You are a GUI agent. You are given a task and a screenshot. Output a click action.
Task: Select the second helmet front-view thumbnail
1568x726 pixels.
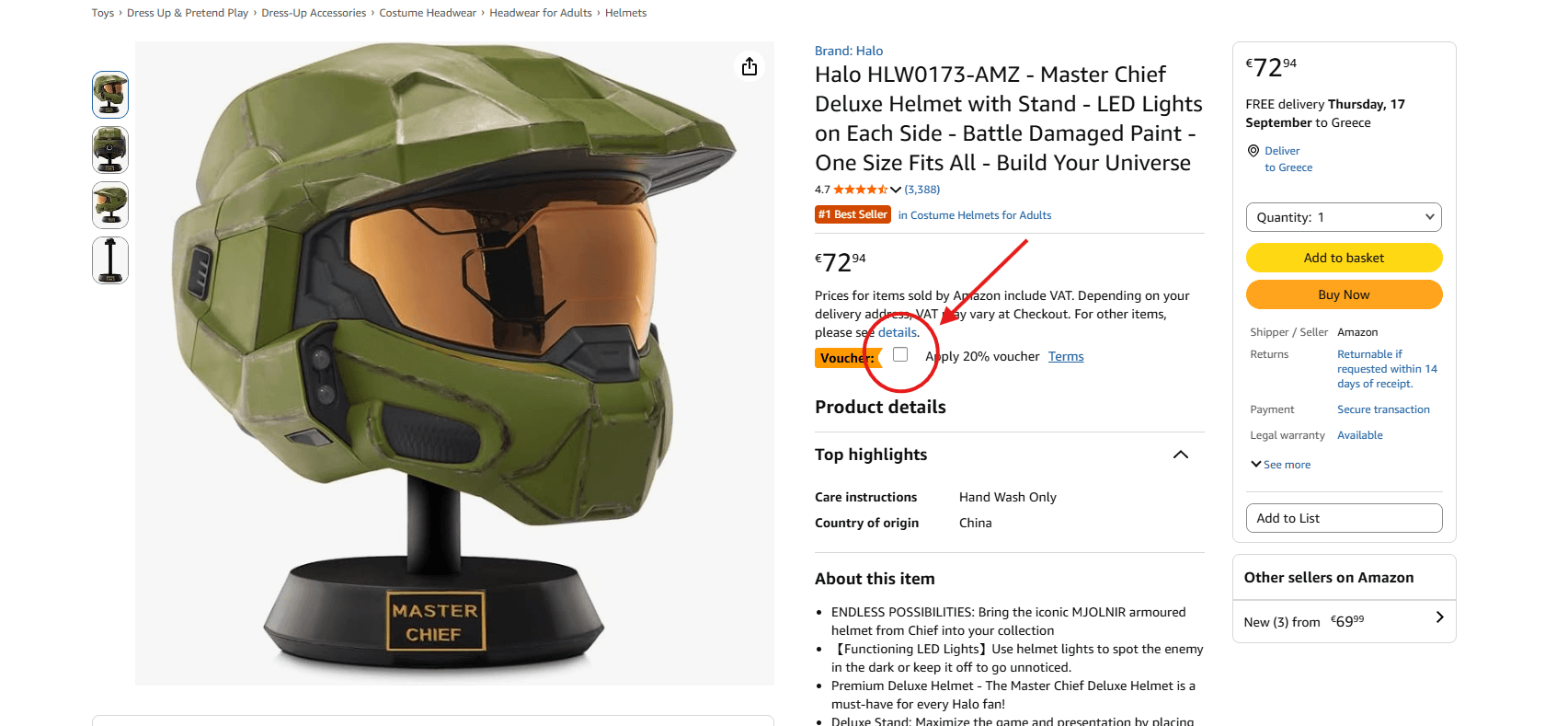(x=110, y=150)
